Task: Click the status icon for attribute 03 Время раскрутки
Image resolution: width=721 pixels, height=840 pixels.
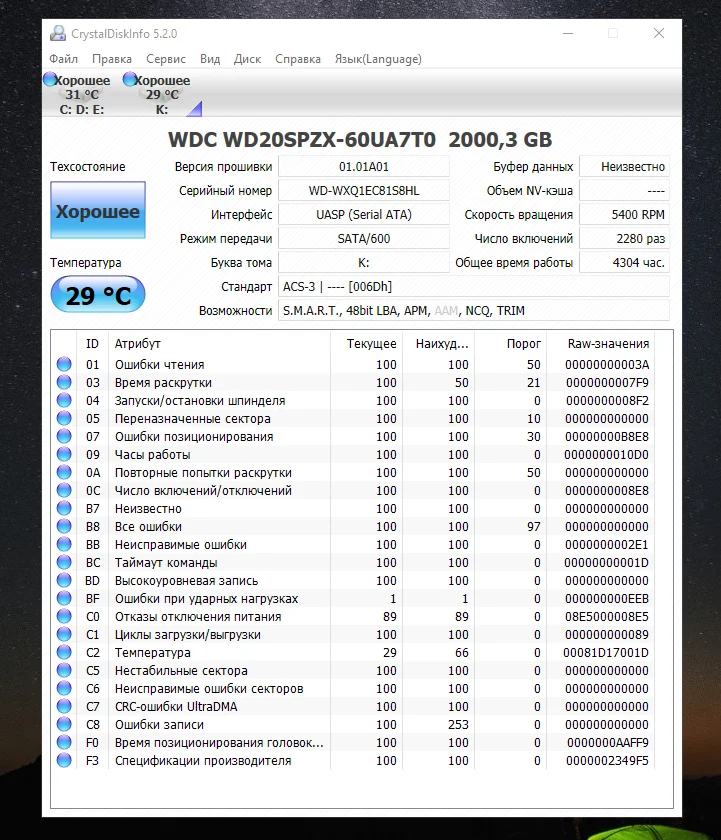Action: (x=64, y=382)
